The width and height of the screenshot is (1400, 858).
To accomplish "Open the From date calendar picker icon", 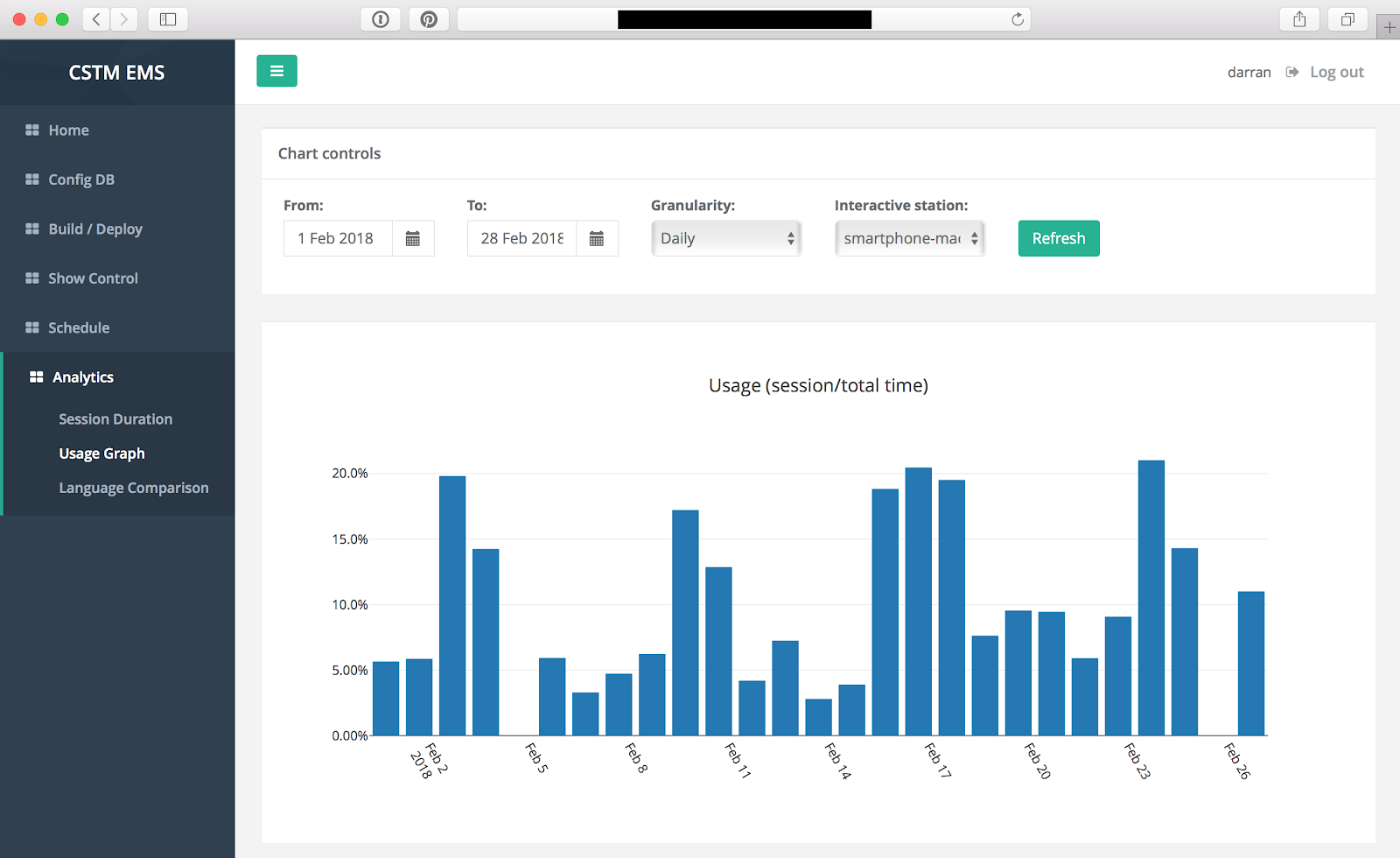I will pyautogui.click(x=413, y=238).
